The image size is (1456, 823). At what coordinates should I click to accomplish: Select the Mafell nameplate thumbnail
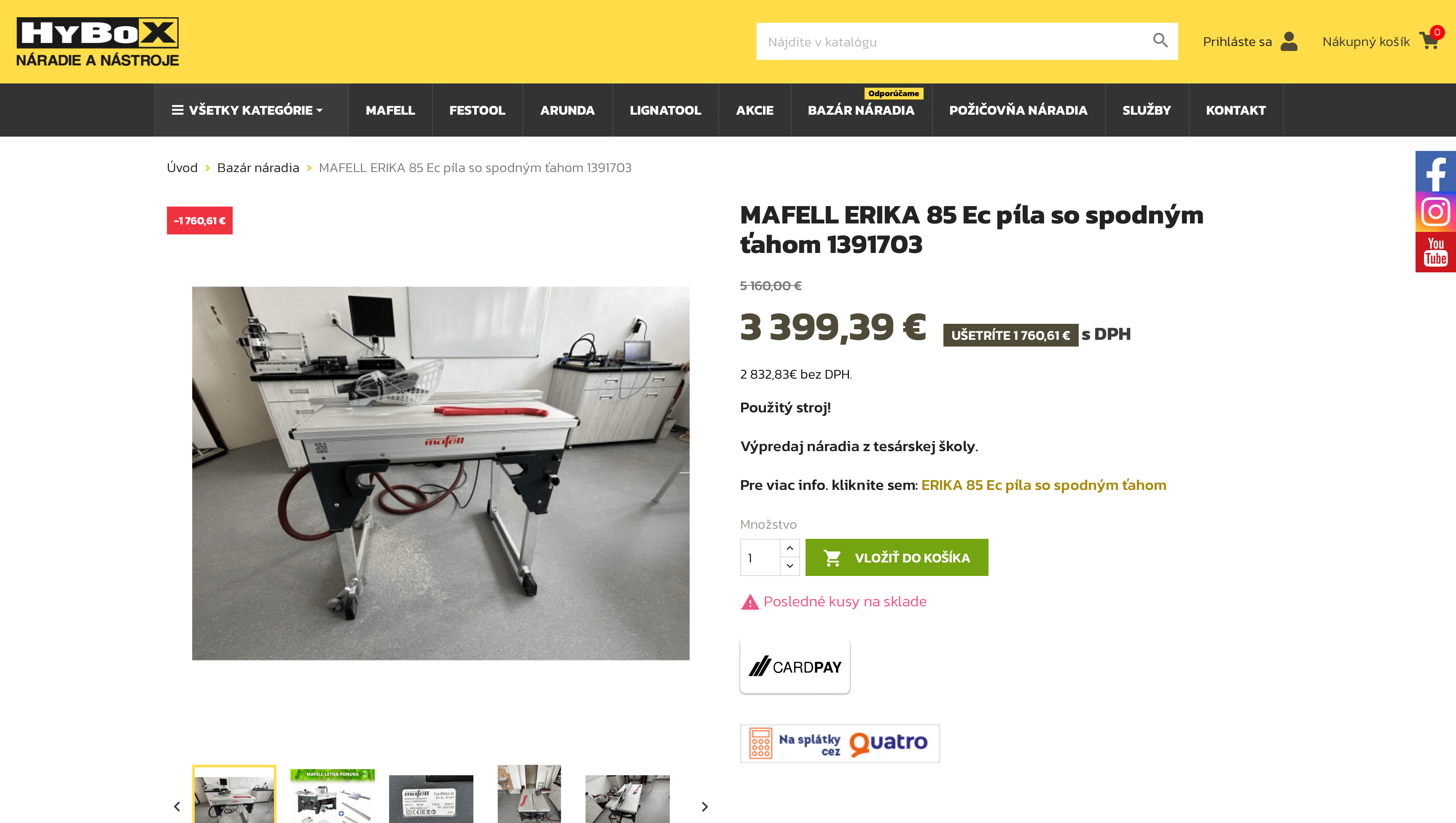point(431,798)
